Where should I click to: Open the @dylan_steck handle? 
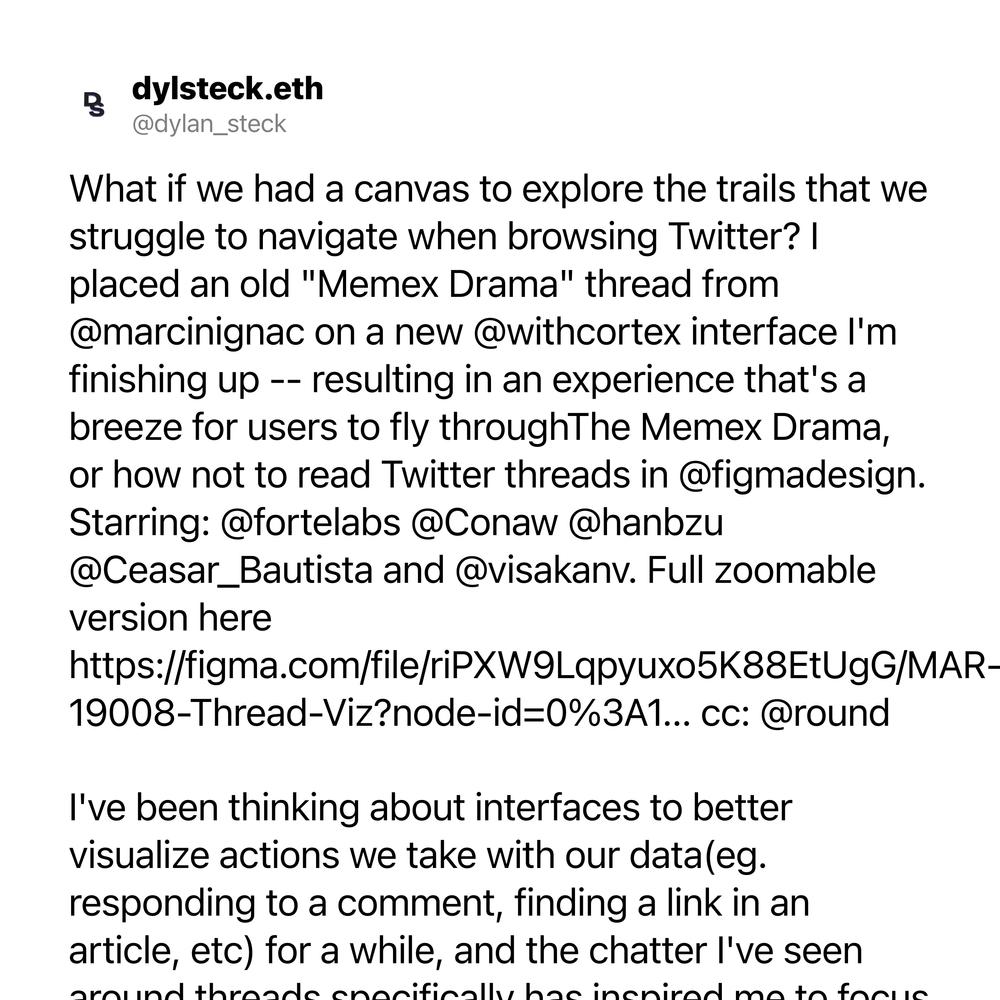[x=209, y=124]
